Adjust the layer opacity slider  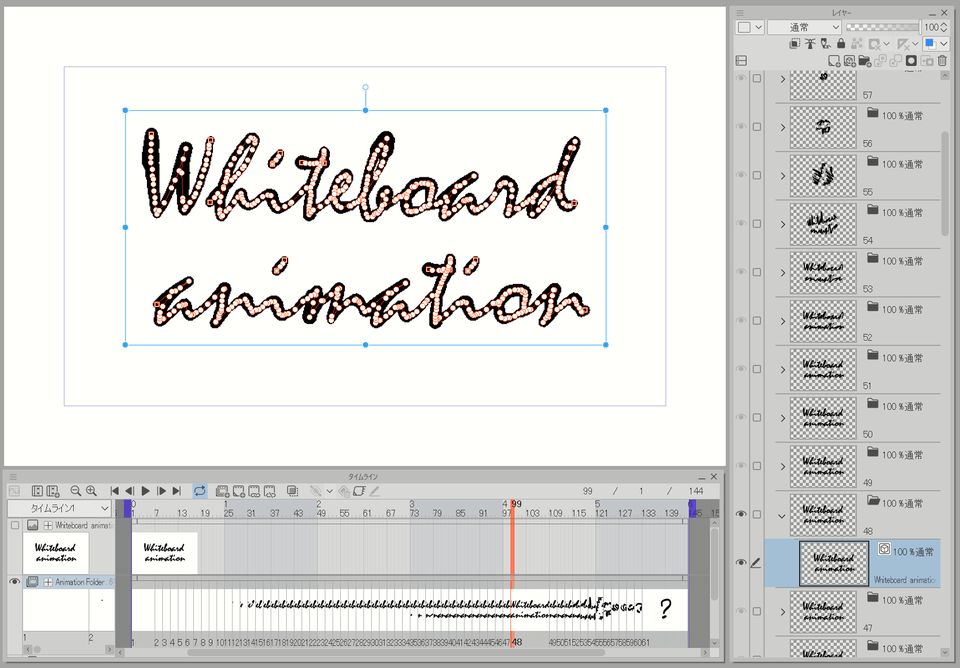pyautogui.click(x=882, y=27)
